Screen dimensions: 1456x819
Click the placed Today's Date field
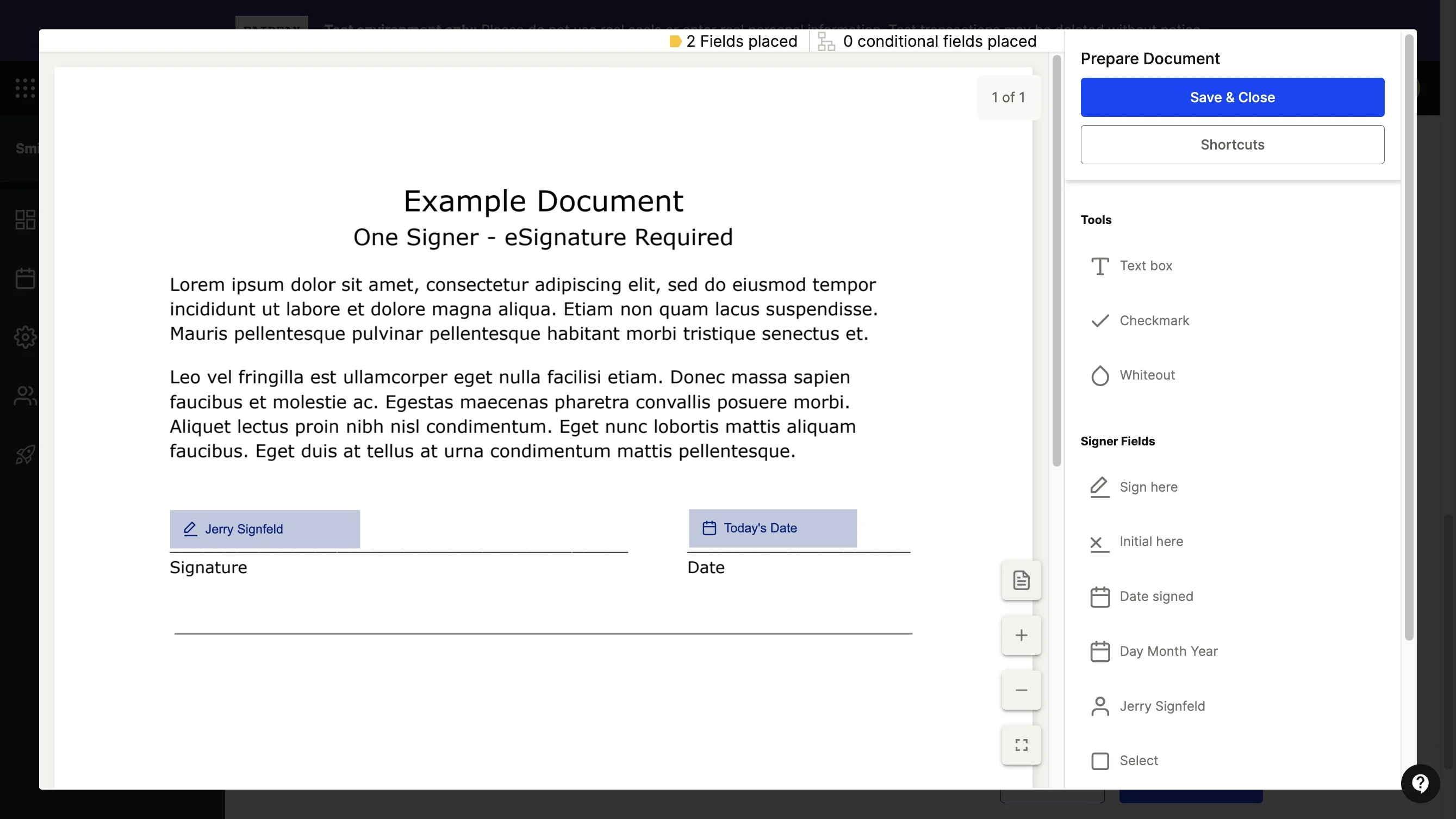[773, 528]
